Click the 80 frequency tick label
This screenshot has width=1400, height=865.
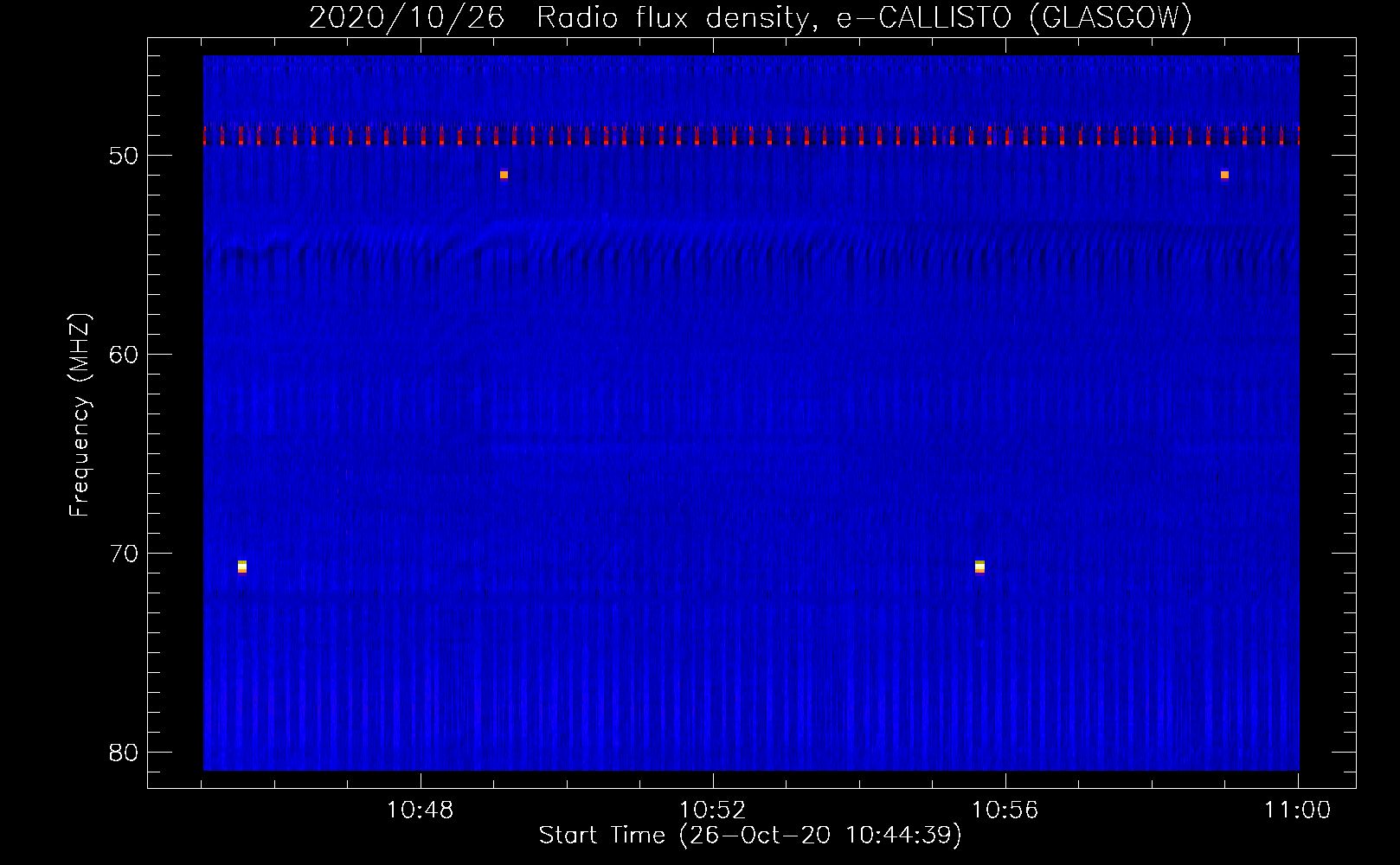[x=124, y=753]
